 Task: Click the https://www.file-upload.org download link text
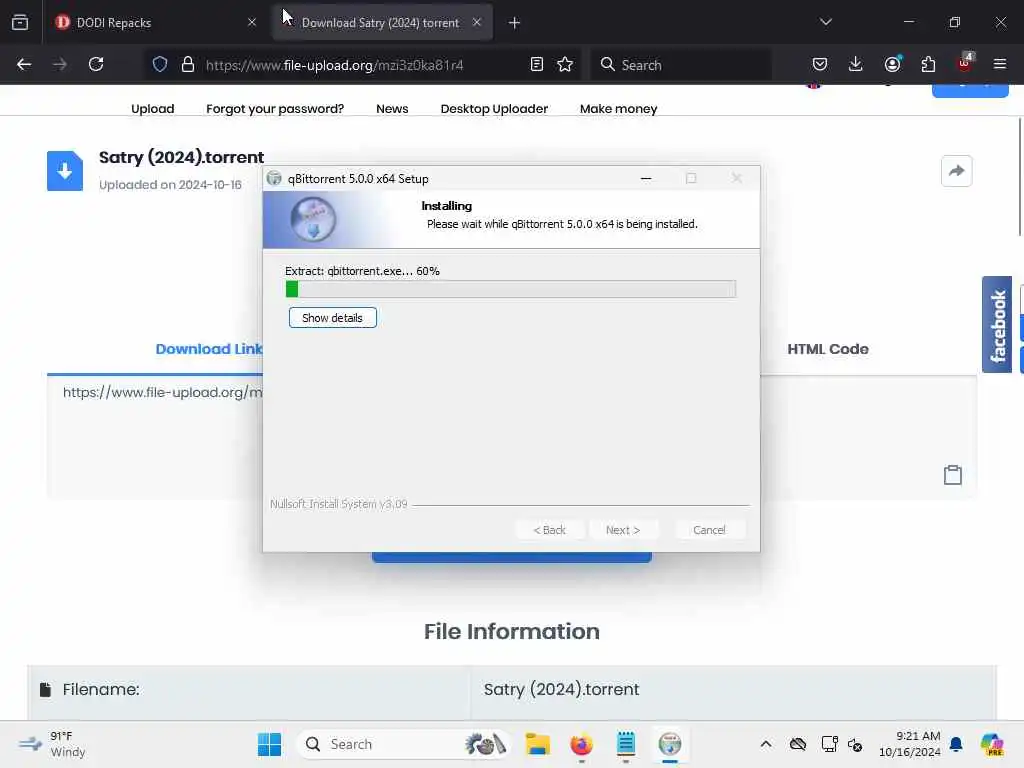pos(162,392)
